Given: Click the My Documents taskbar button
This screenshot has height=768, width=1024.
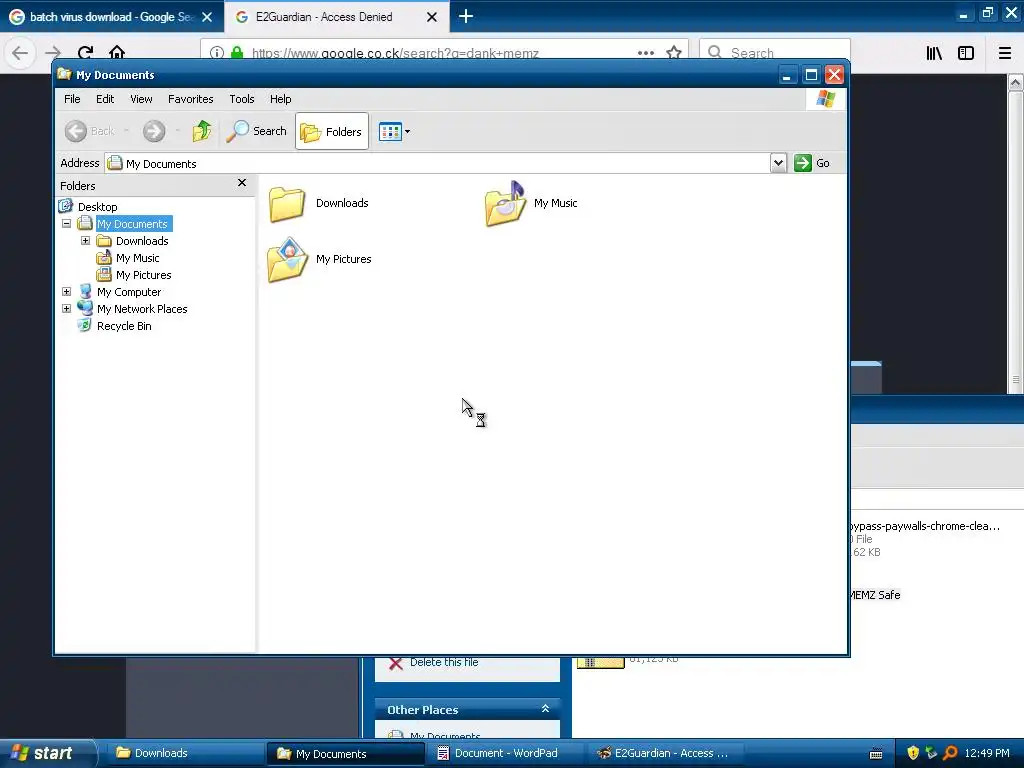Looking at the screenshot, I should (x=345, y=753).
